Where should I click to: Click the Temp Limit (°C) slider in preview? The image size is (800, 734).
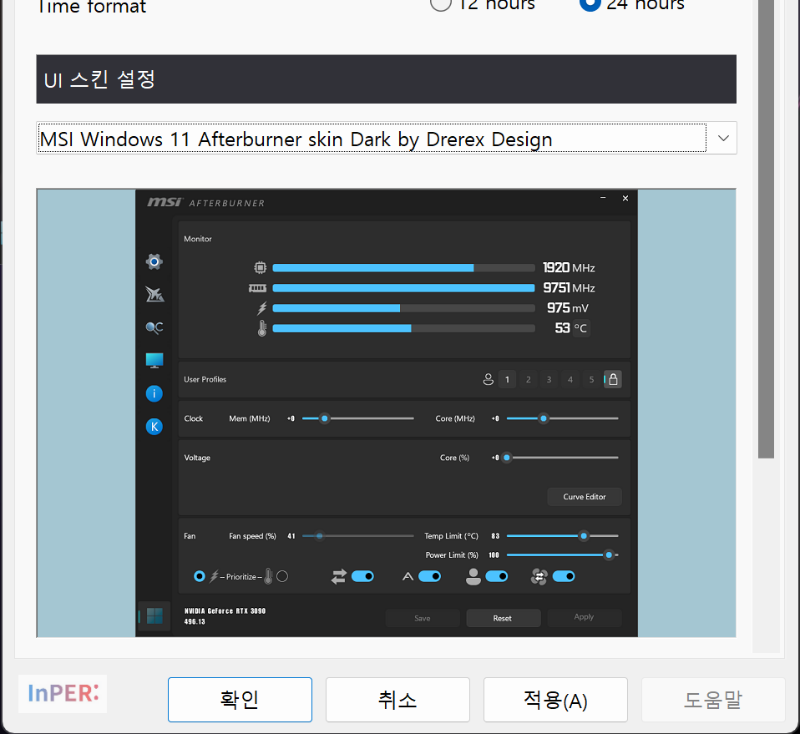coord(562,536)
